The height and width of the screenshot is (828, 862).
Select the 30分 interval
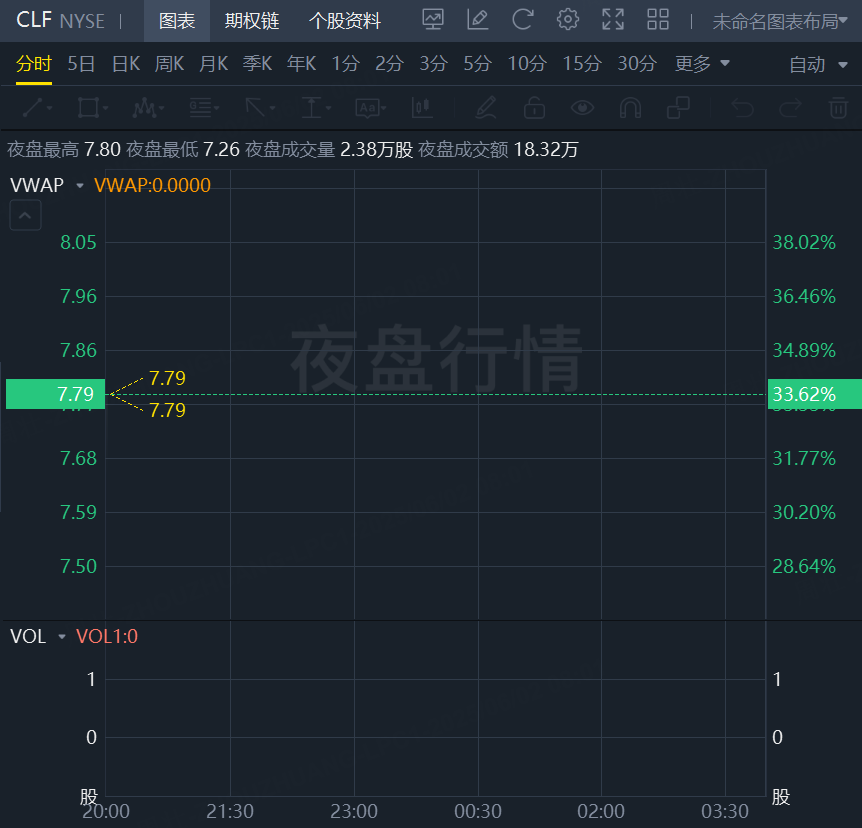pyautogui.click(x=637, y=64)
